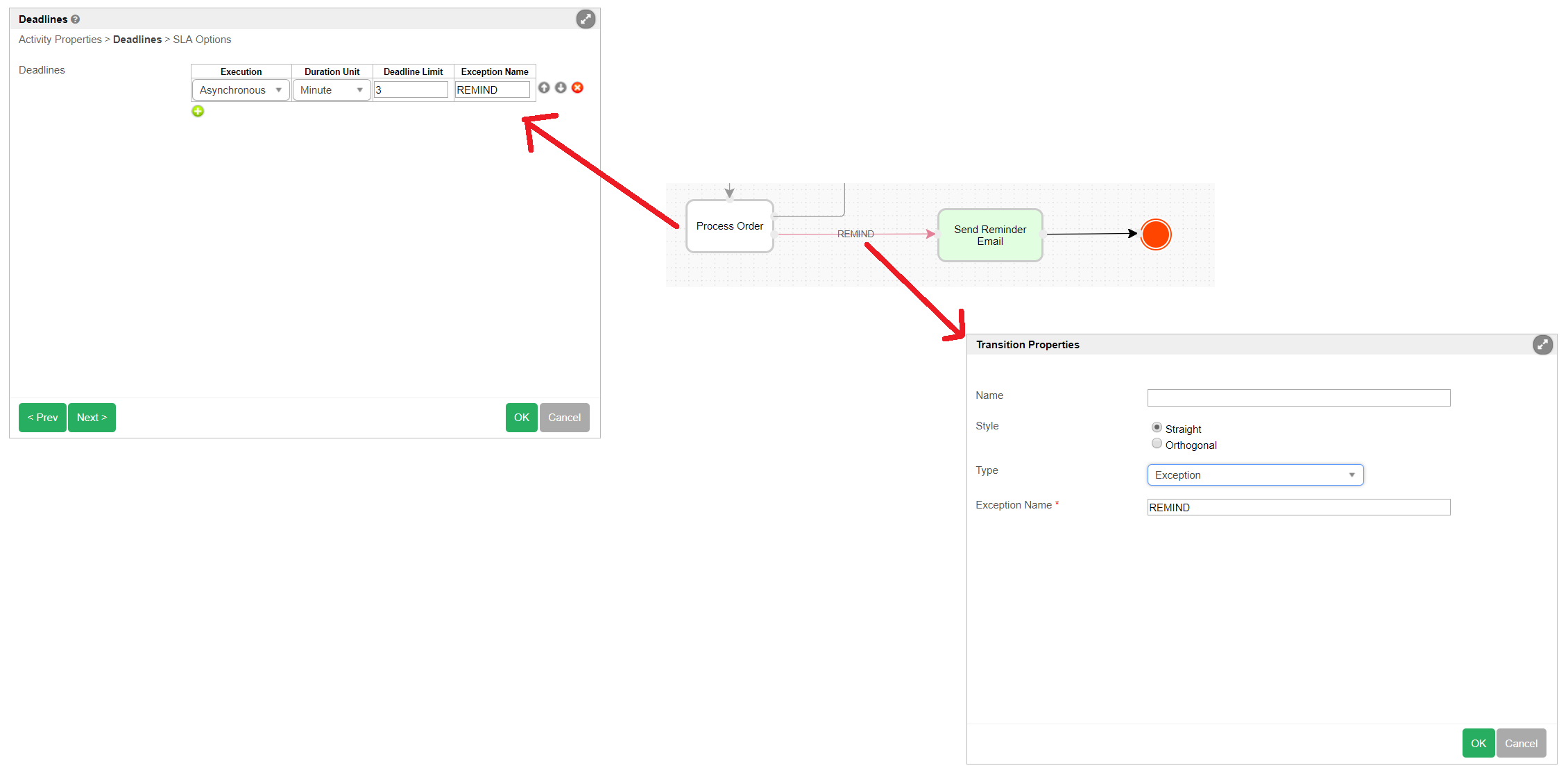
Task: Select the Straight style radio button
Action: pyautogui.click(x=1157, y=427)
